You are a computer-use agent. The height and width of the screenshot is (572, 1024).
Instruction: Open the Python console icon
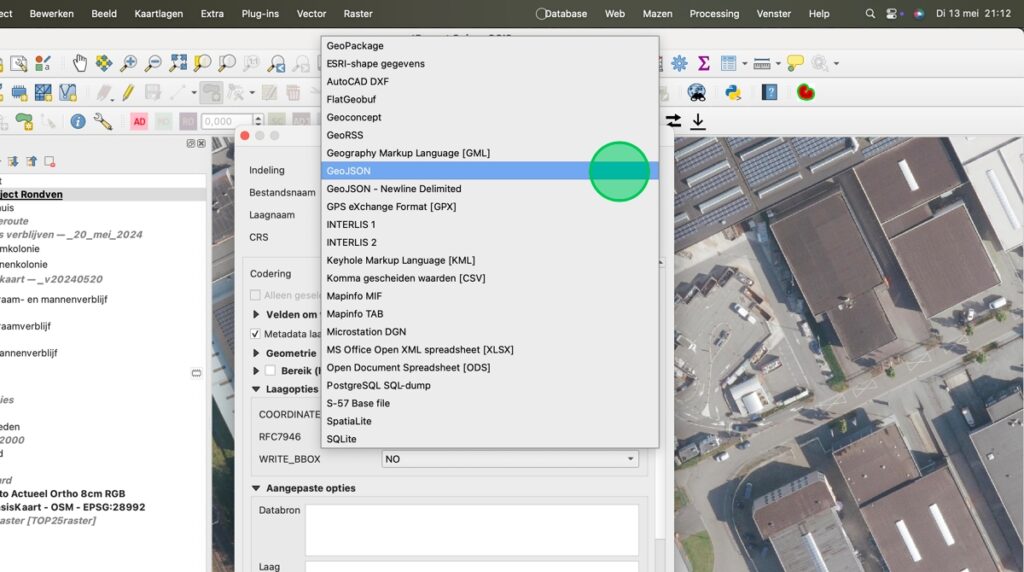click(732, 92)
